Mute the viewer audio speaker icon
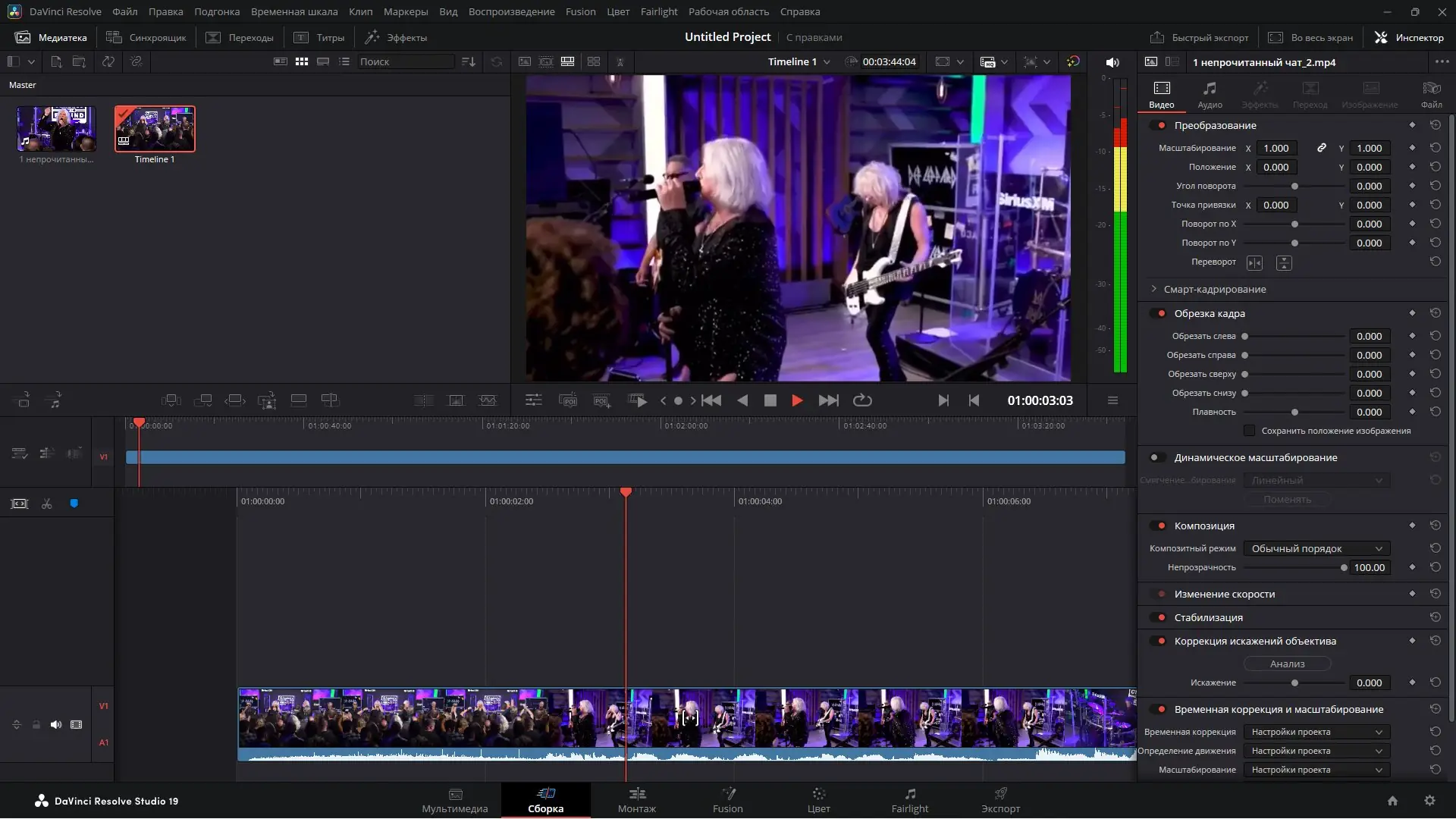 (x=1112, y=63)
